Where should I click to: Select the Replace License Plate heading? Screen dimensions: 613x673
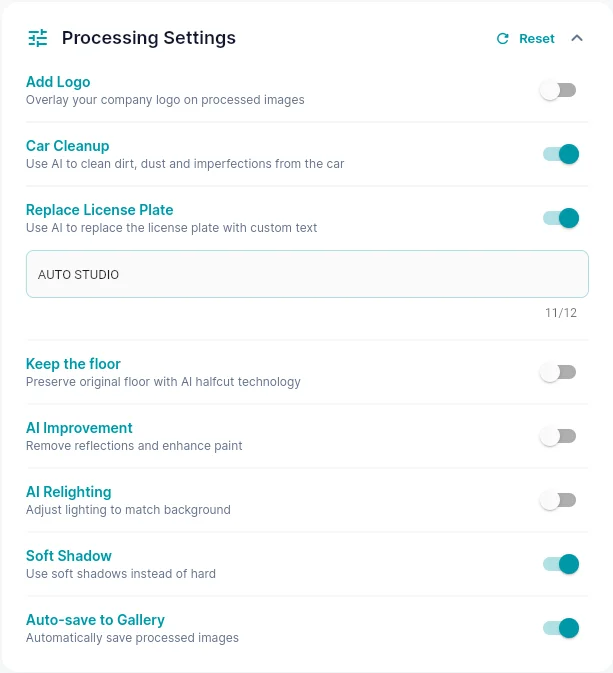click(100, 210)
